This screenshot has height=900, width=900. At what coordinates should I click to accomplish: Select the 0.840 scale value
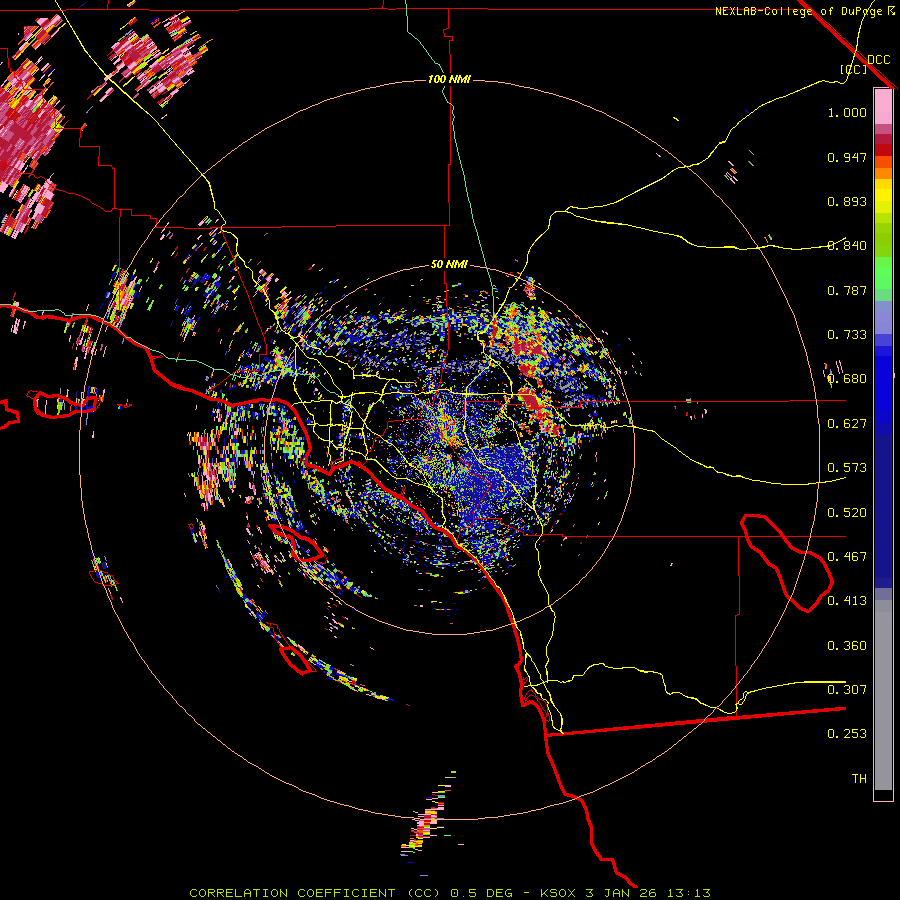pyautogui.click(x=847, y=246)
